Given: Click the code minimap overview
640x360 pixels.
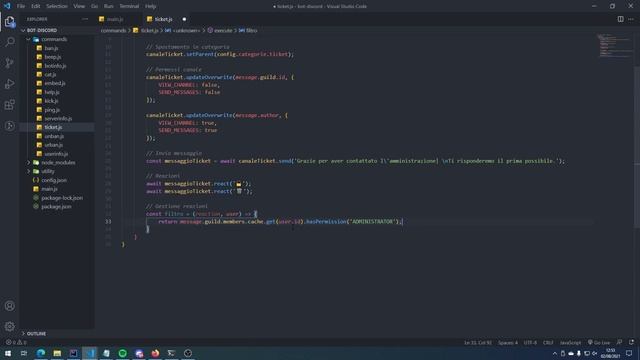Looking at the screenshot, I should point(614,46).
